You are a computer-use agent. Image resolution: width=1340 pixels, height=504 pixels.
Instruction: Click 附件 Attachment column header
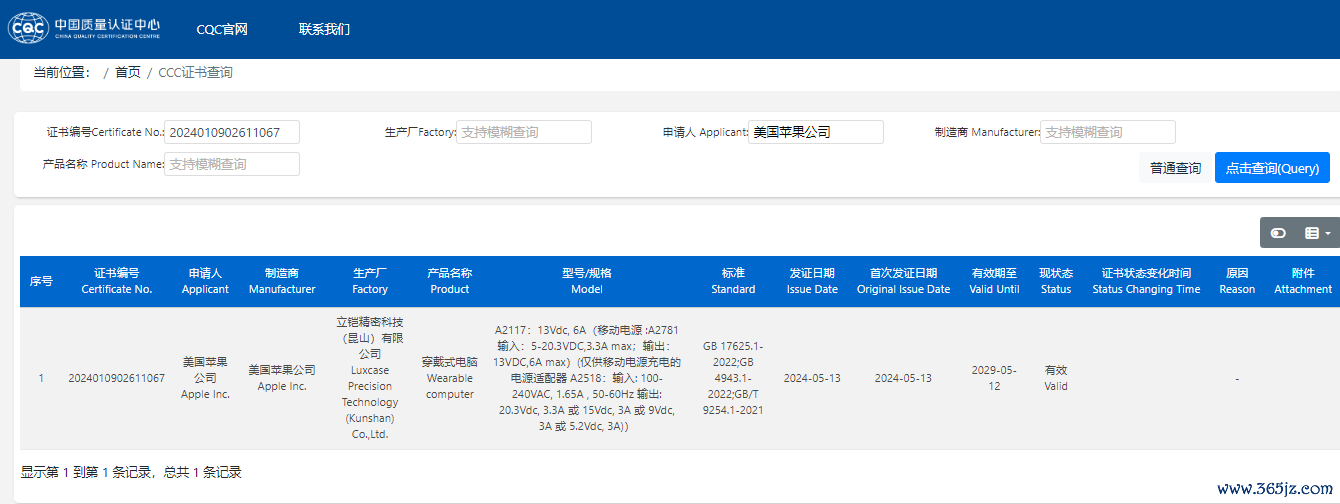pos(1303,281)
